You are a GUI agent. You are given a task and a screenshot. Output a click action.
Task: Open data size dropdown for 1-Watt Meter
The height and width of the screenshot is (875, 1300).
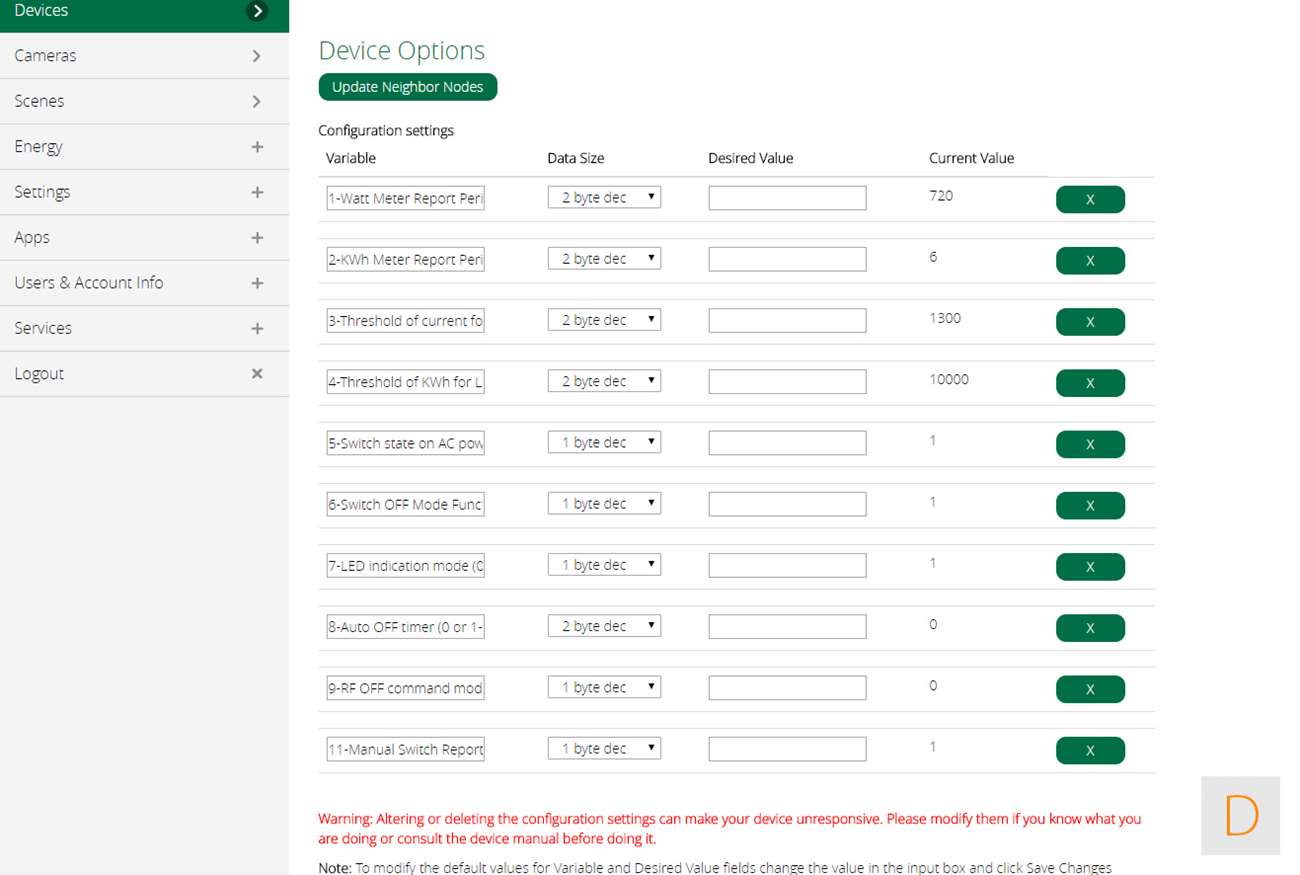coord(604,198)
